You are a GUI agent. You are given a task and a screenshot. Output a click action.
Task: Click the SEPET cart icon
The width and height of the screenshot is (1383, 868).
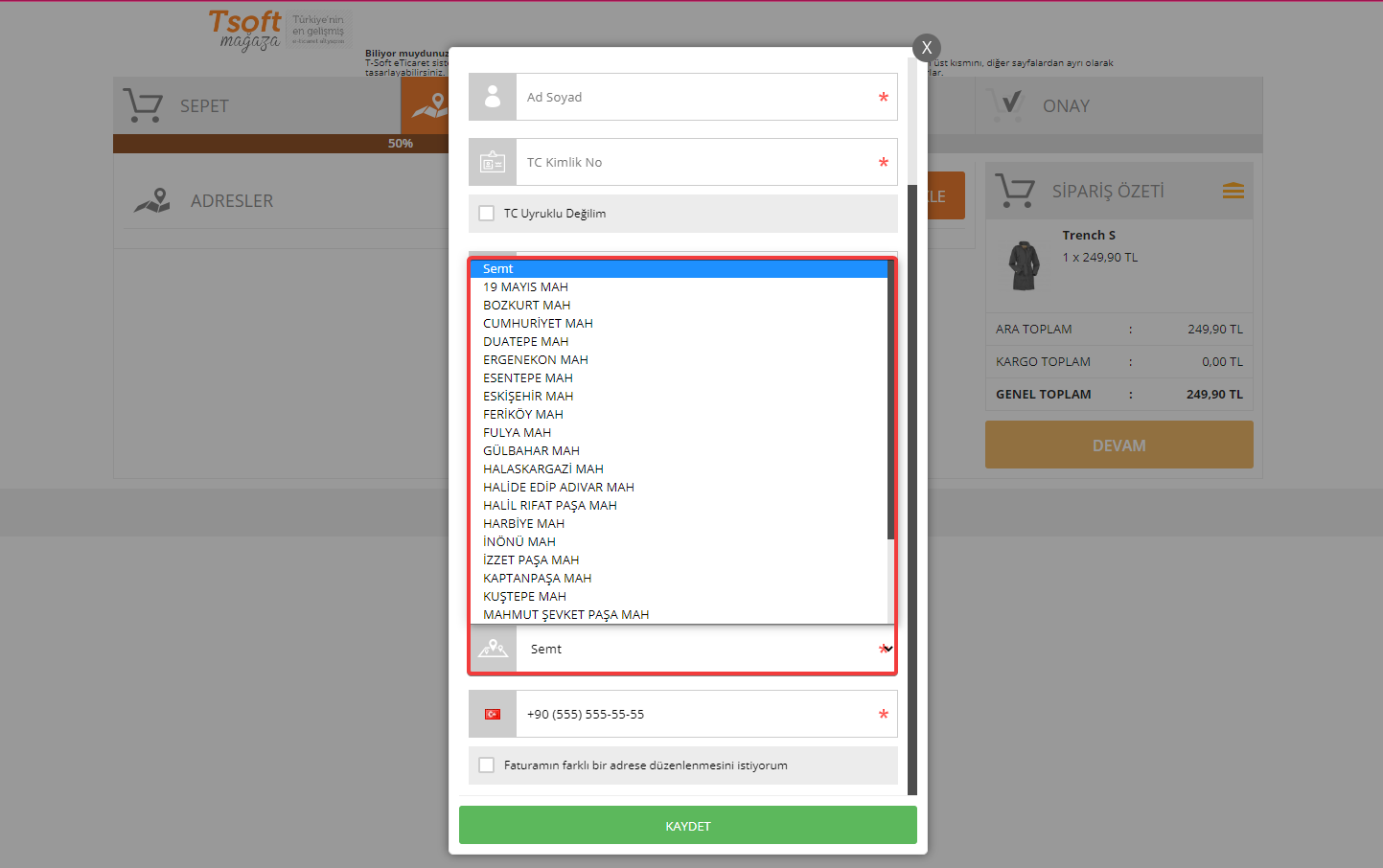tap(143, 105)
